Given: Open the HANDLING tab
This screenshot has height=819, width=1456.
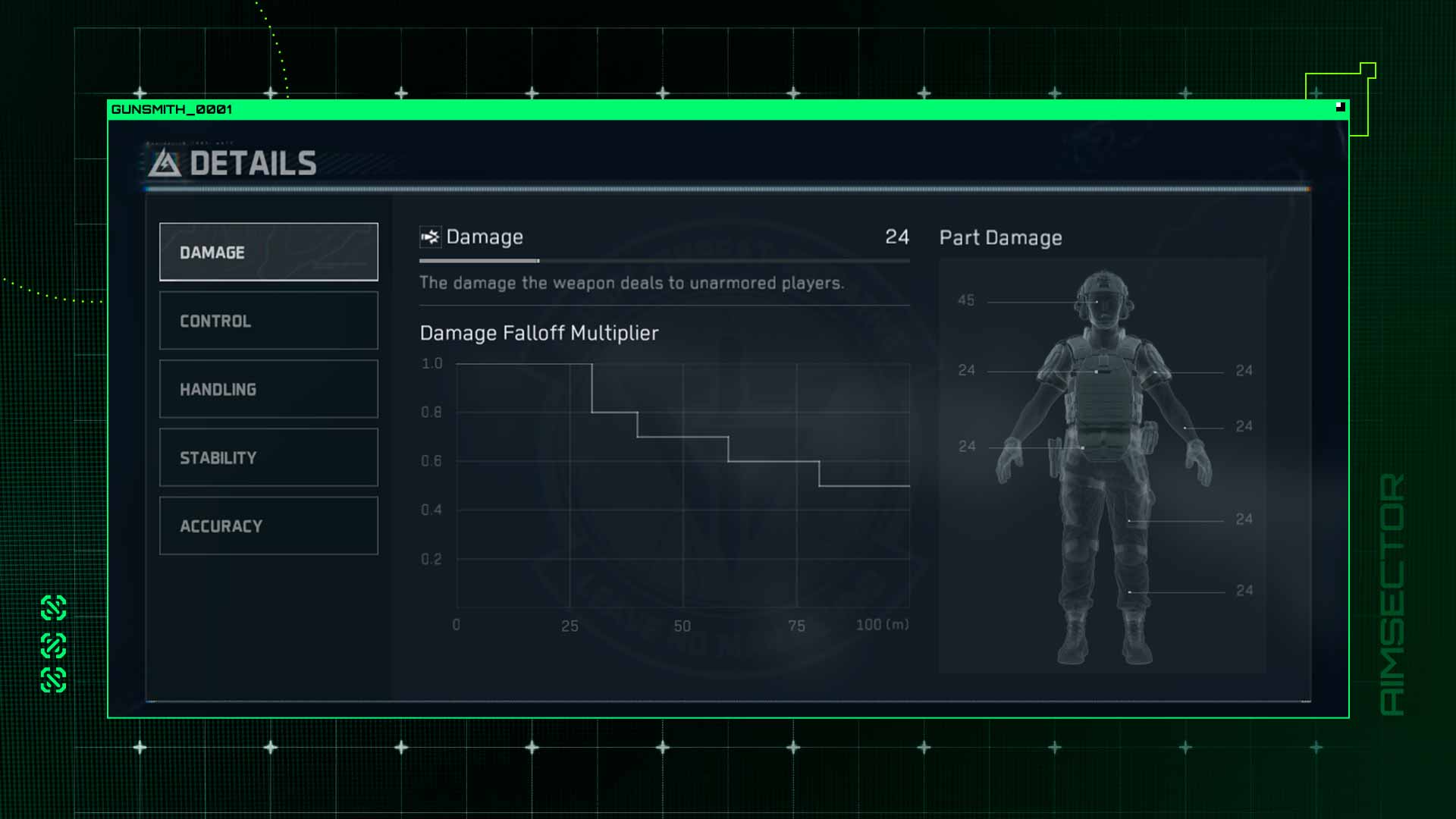Looking at the screenshot, I should [268, 389].
